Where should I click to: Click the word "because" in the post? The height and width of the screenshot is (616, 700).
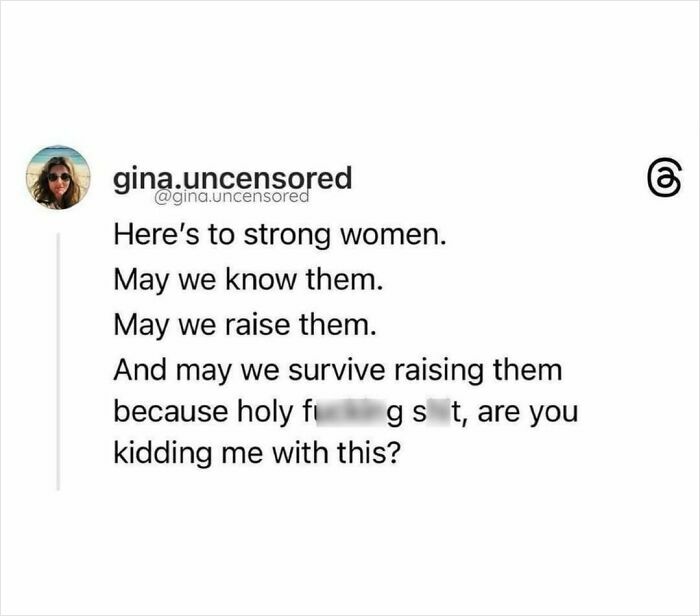(161, 413)
